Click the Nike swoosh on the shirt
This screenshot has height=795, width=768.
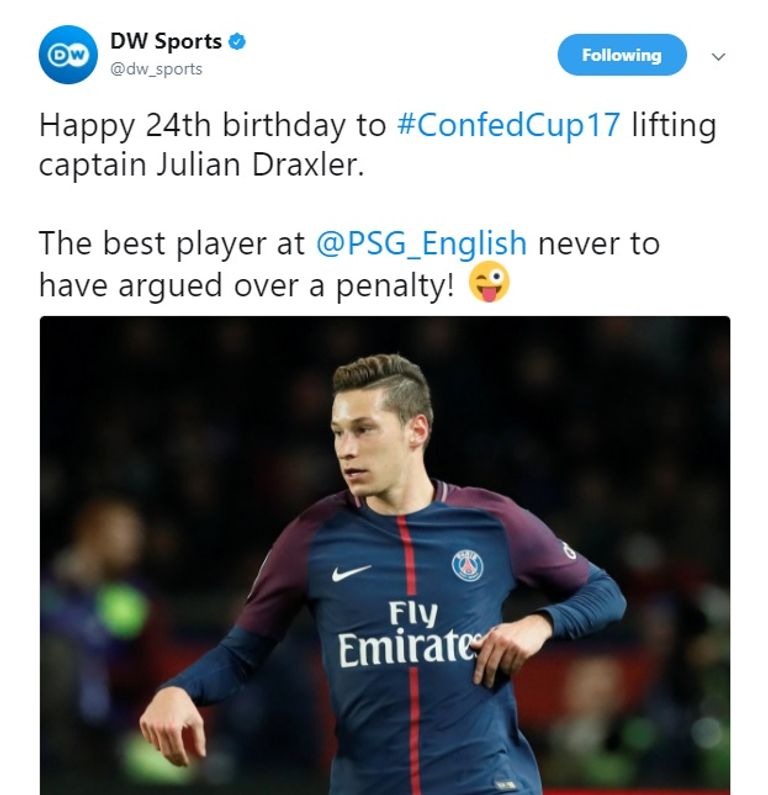click(350, 573)
